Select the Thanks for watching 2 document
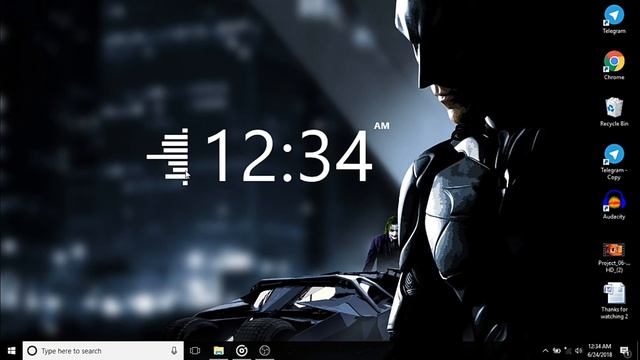Screen dimensions: 640x360 tap(614, 300)
